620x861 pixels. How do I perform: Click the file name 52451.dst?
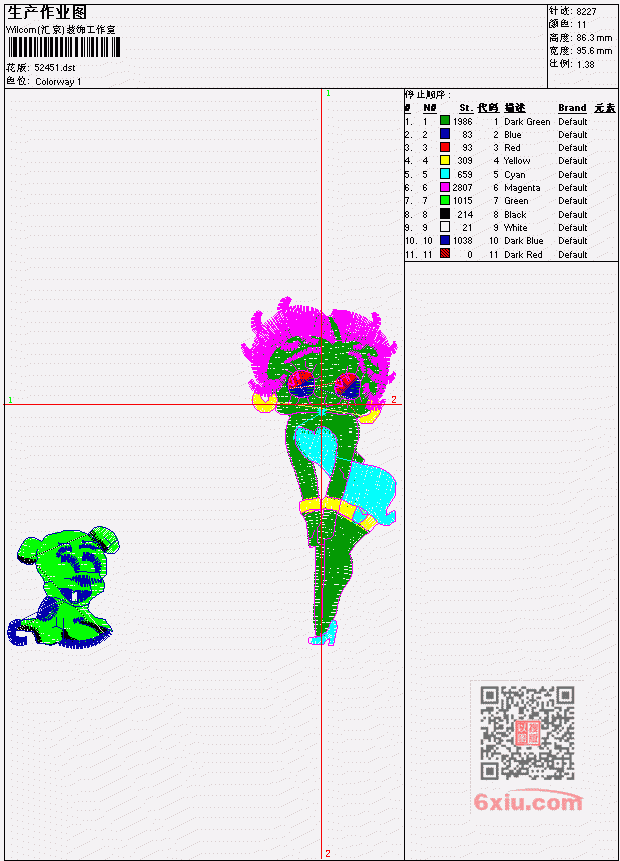click(x=54, y=68)
